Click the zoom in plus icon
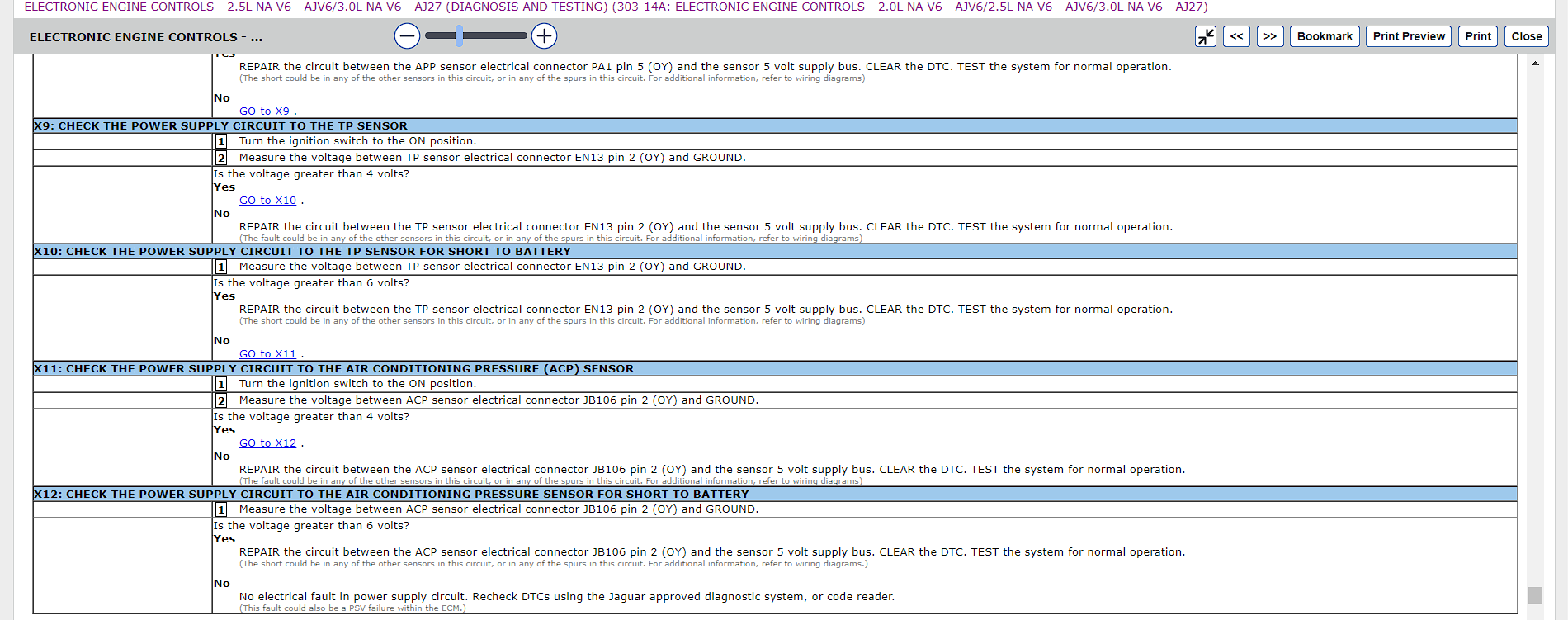Screen dimensions: 1568x620 coord(544,36)
